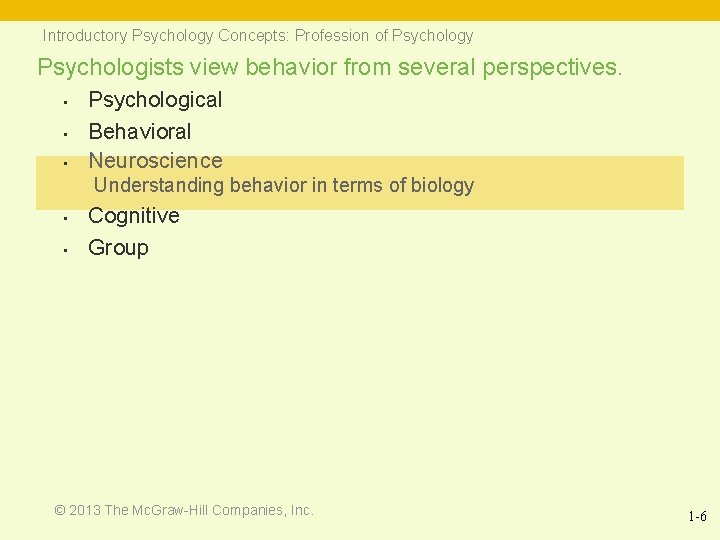Click the slide title about several perspectives
Screen dimensions: 720x540
[x=329, y=68]
